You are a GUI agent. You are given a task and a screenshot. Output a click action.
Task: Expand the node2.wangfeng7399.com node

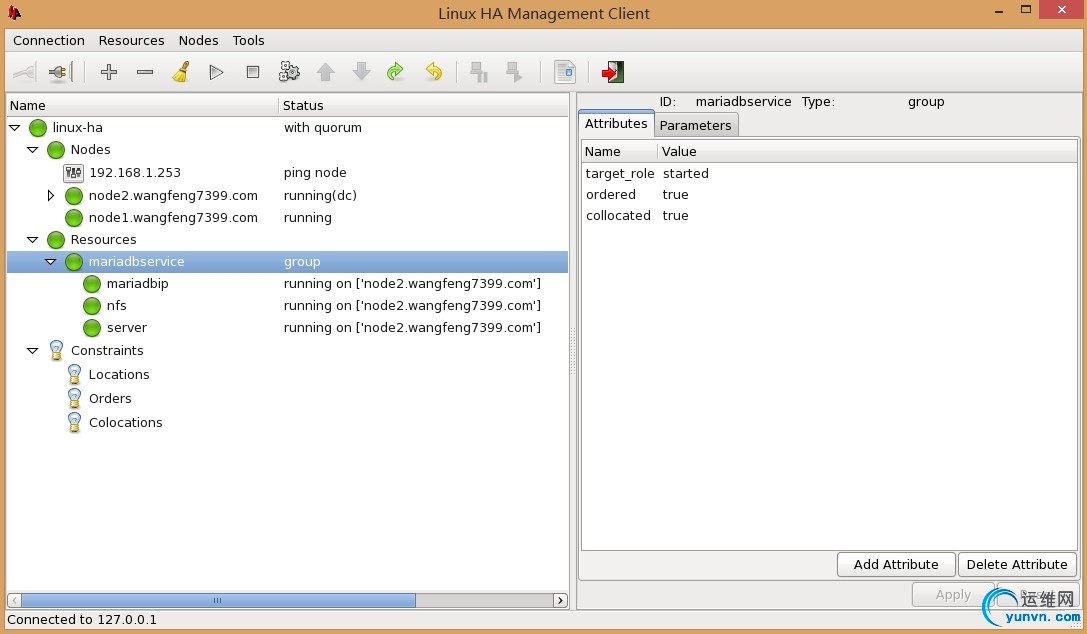pyautogui.click(x=51, y=196)
